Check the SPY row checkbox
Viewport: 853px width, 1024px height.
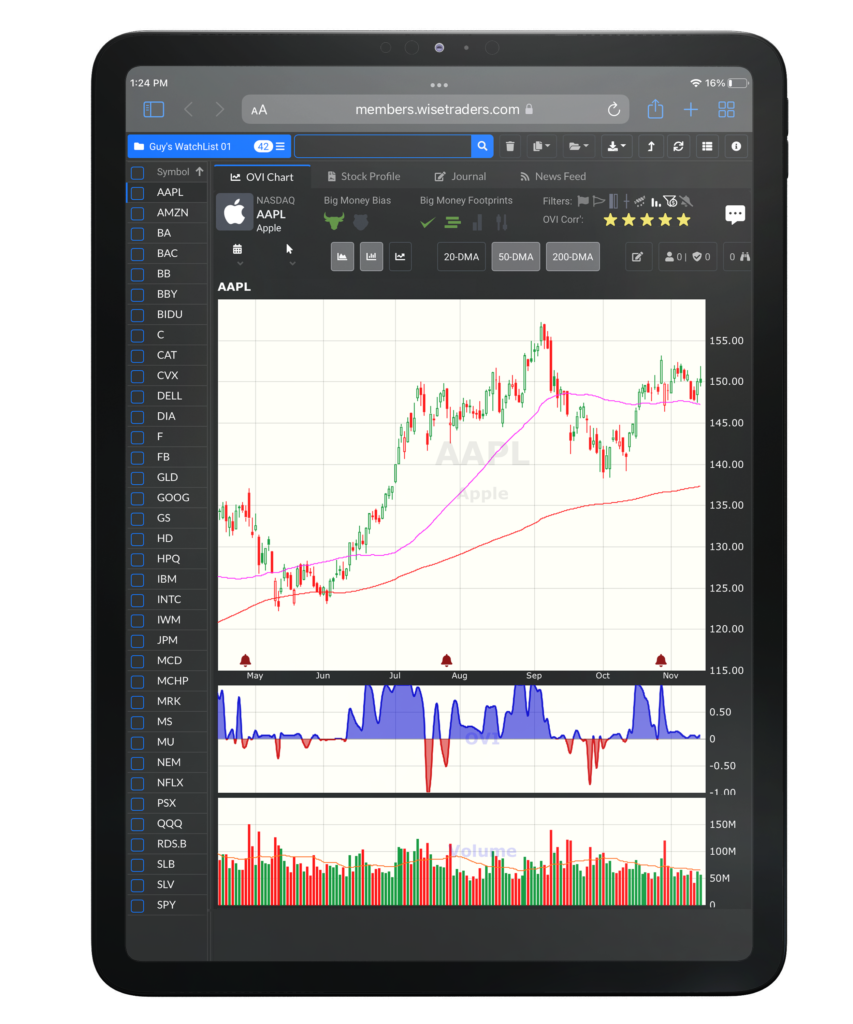138,905
